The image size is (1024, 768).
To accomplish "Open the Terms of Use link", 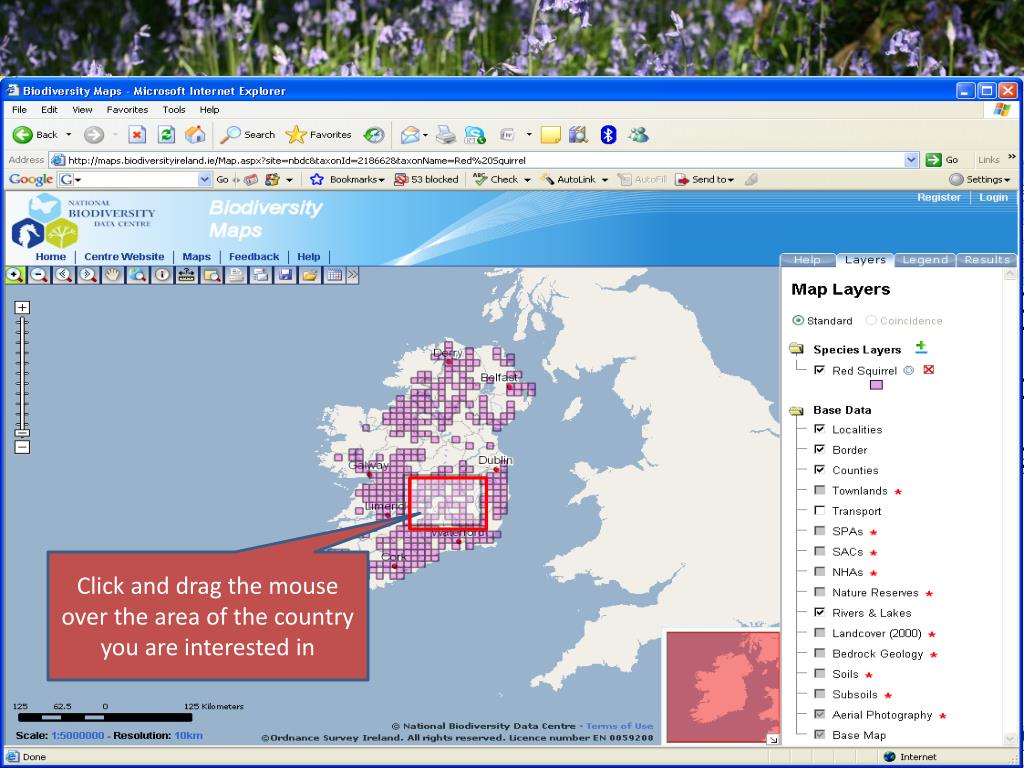I will click(x=619, y=726).
